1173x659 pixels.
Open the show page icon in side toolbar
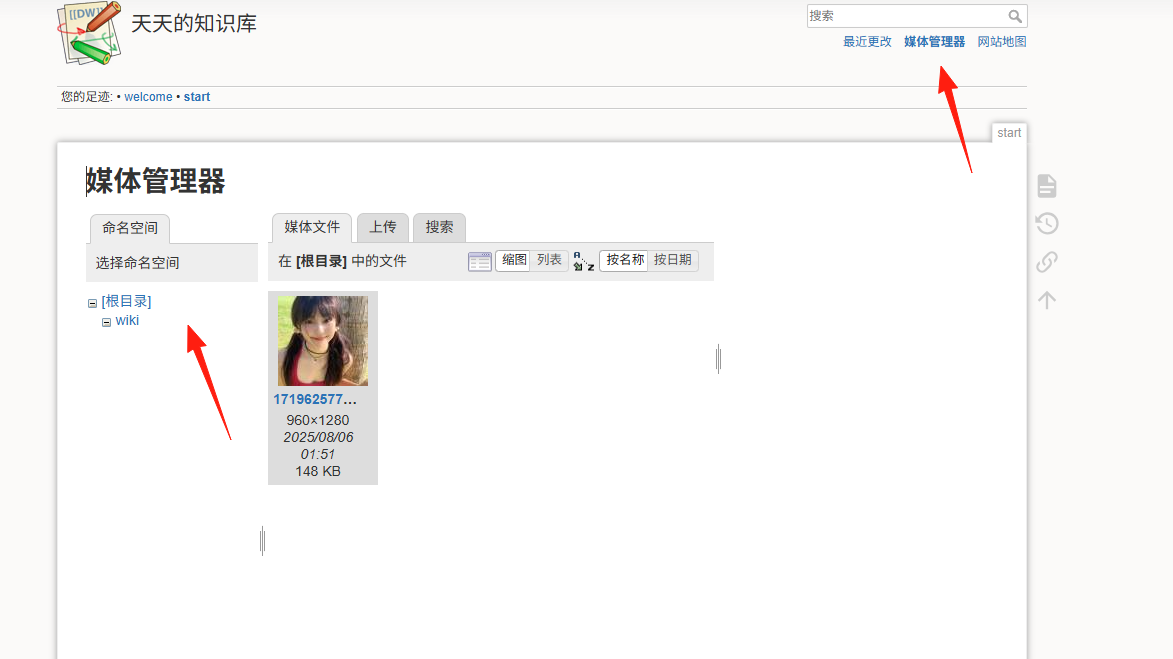(x=1047, y=186)
